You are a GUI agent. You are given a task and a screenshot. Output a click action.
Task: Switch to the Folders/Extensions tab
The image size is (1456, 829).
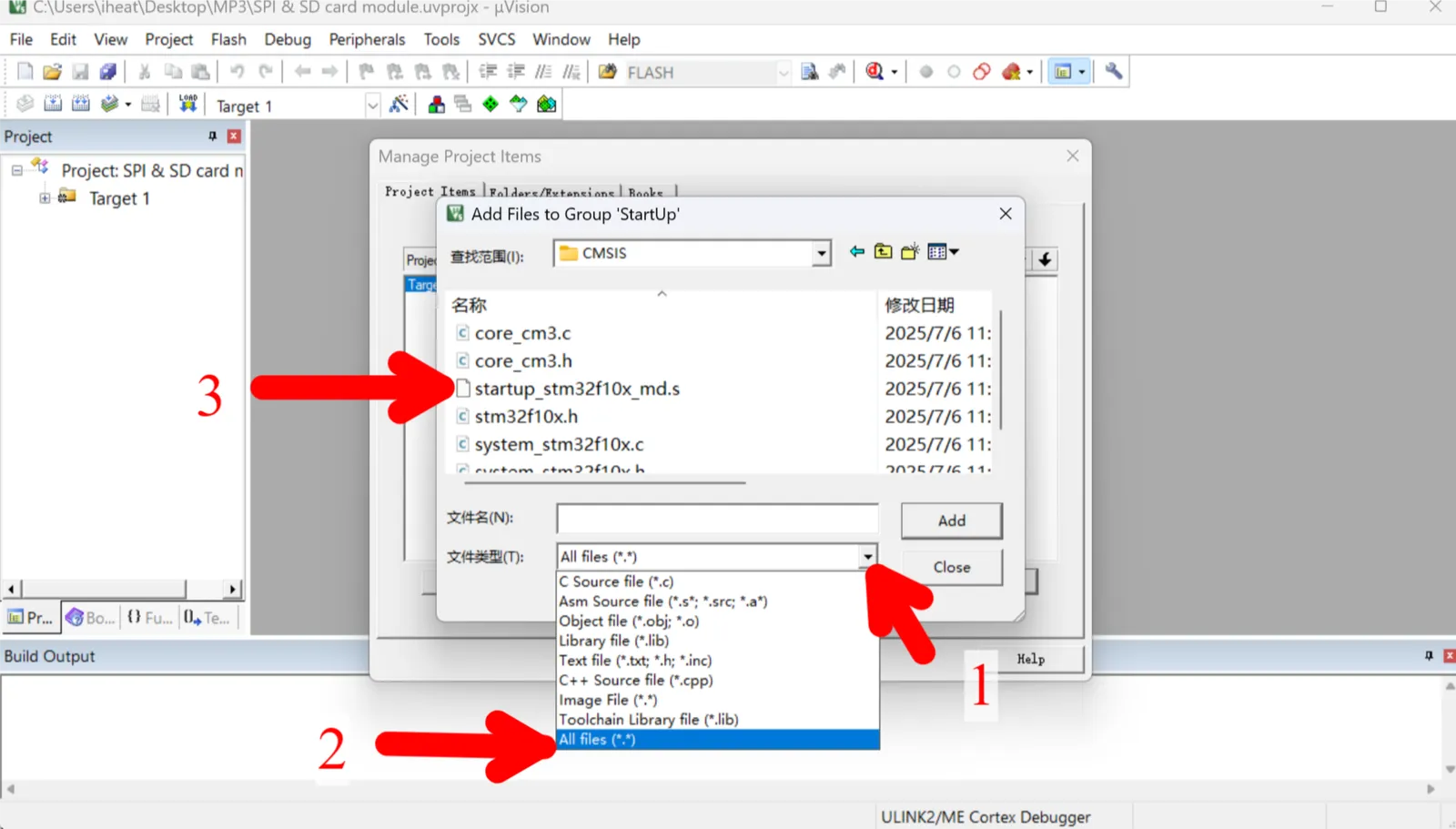pos(551,192)
